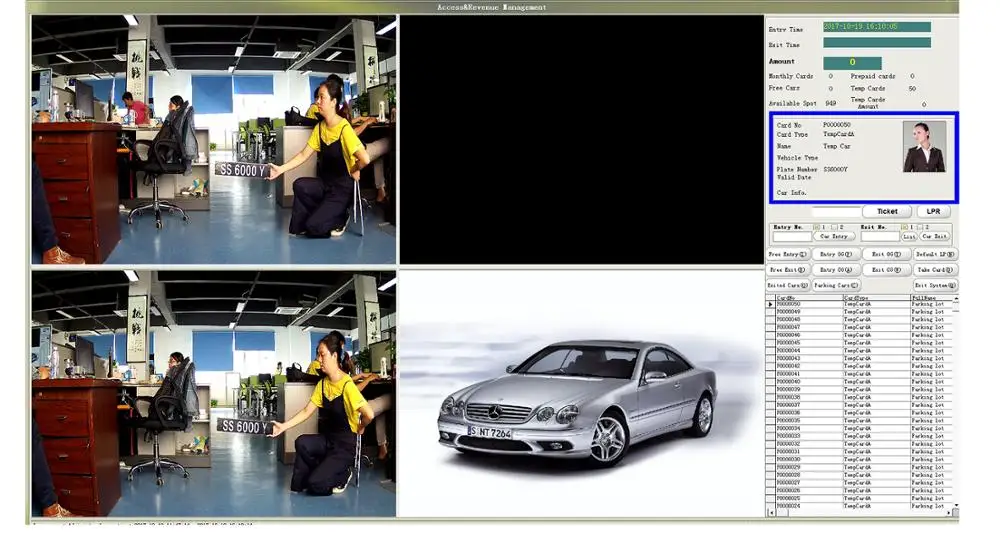Select table row with card P0000025
This screenshot has width=1000, height=533.
[x=860, y=499]
